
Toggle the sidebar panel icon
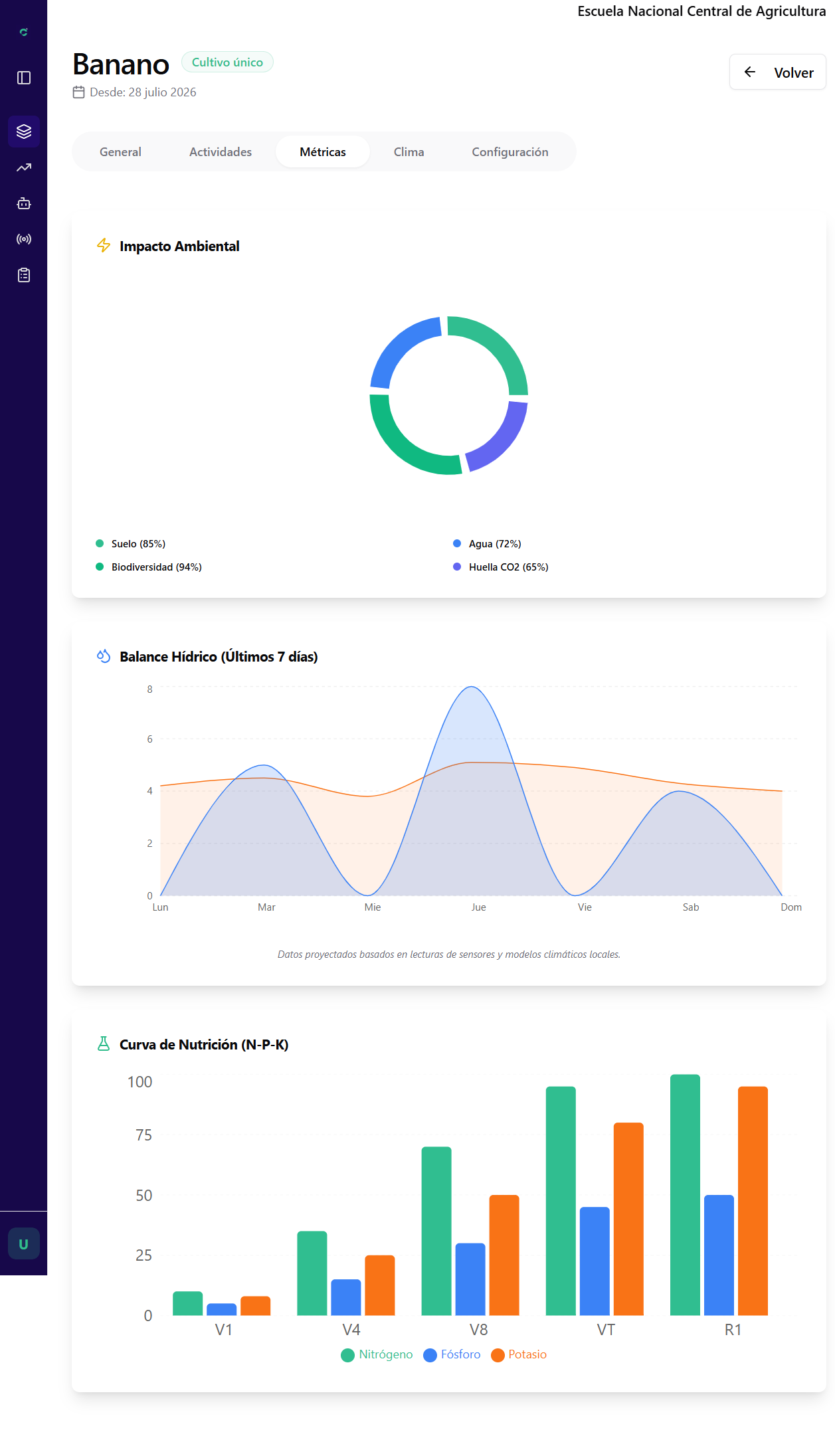24,78
